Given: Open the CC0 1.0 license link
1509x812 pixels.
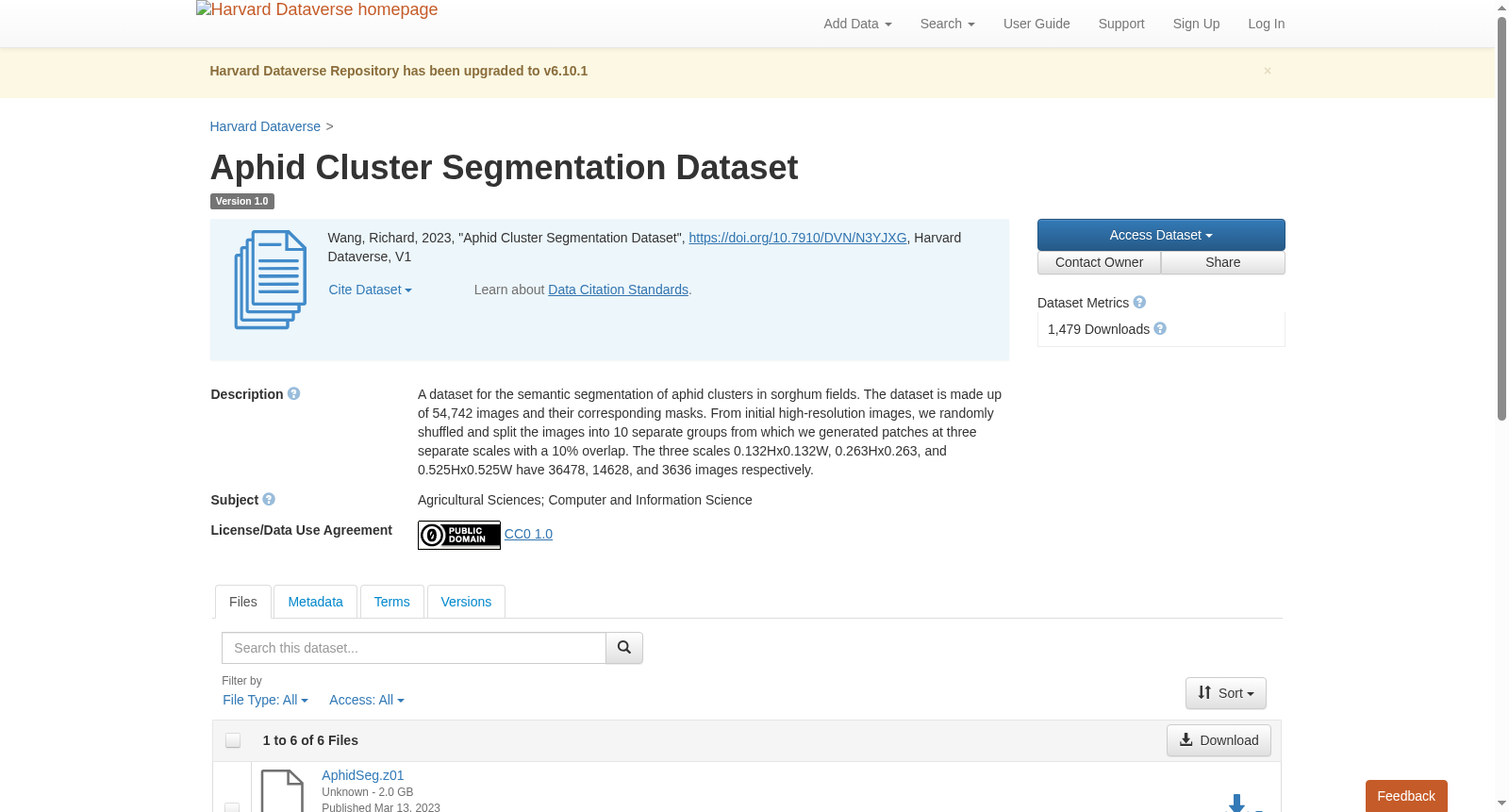Looking at the screenshot, I should click(528, 534).
